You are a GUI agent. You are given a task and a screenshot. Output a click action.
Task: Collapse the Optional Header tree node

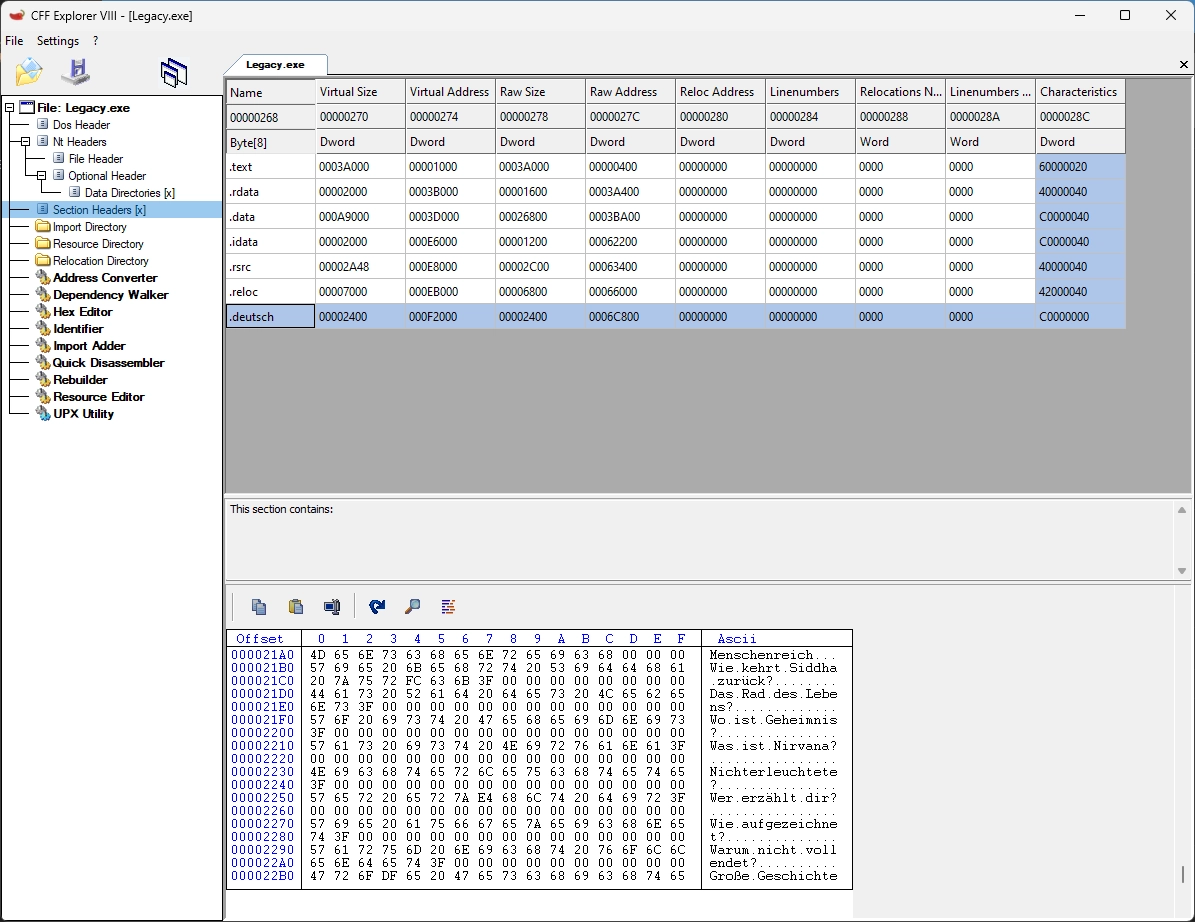[x=41, y=175]
